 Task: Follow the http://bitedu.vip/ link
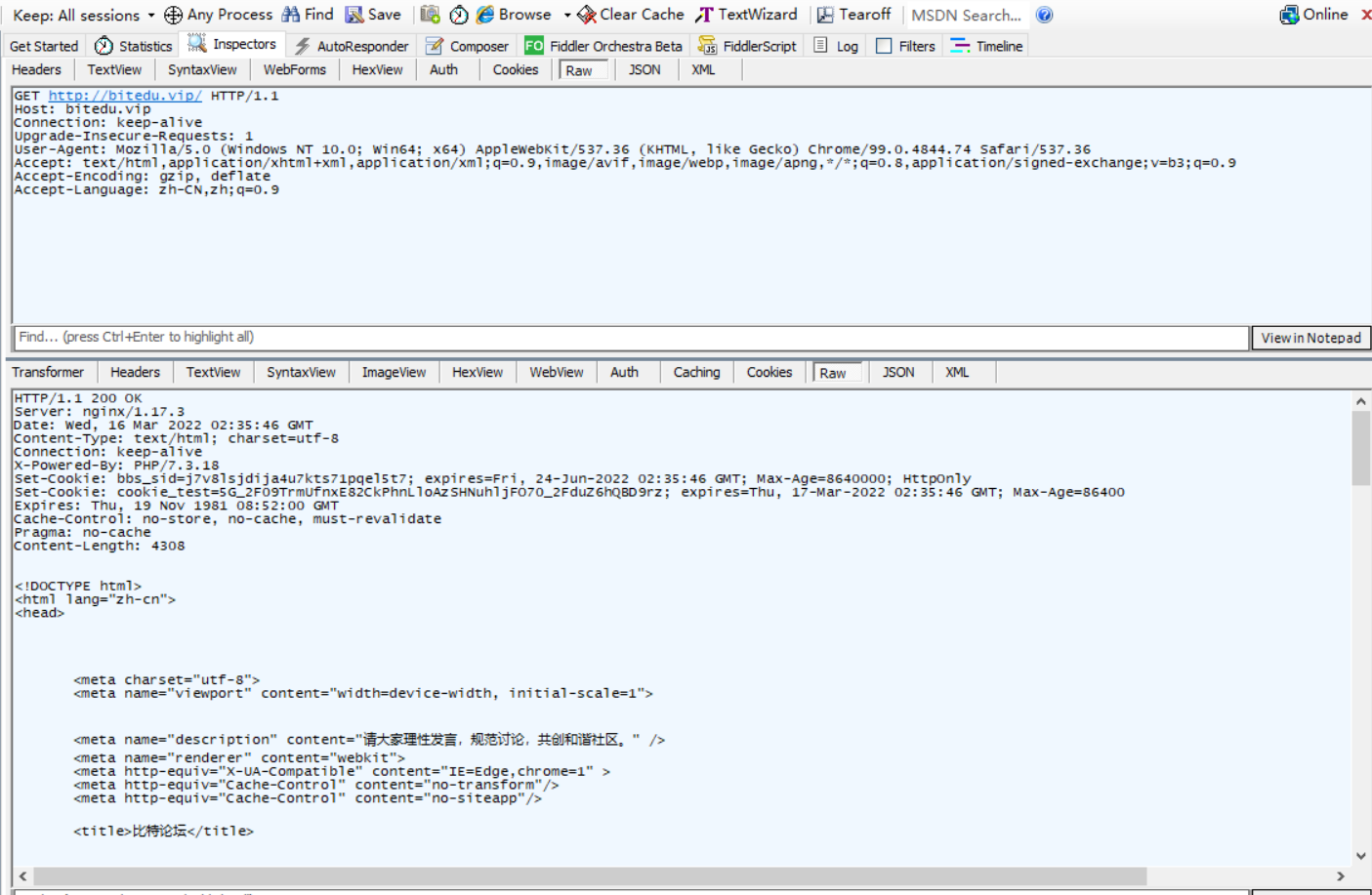[x=125, y=96]
